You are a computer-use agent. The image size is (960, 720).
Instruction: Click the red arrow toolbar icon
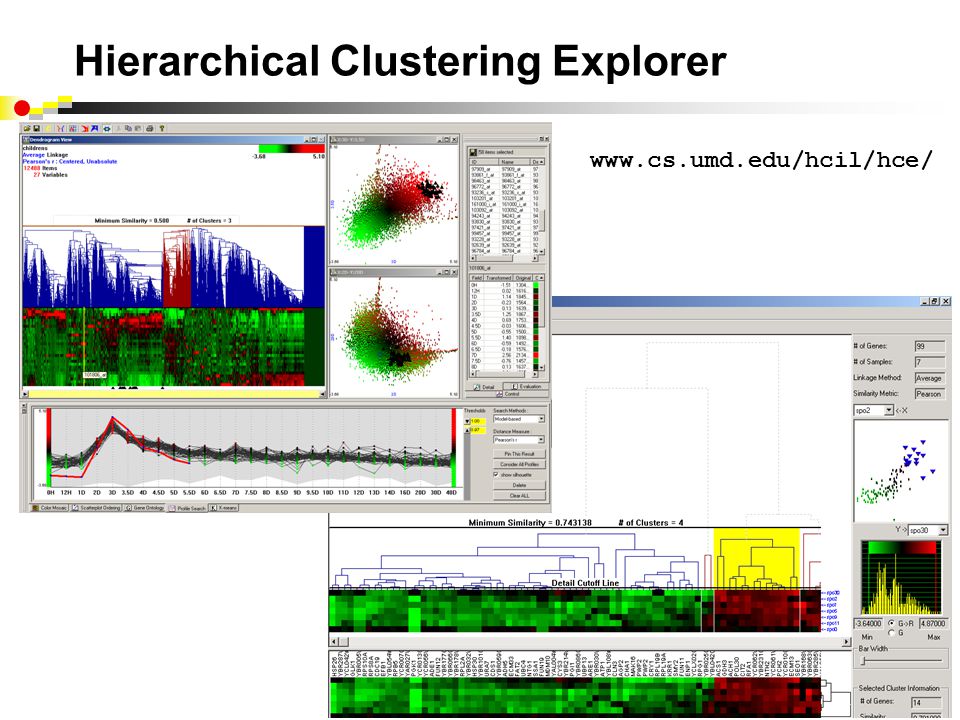coord(85,129)
